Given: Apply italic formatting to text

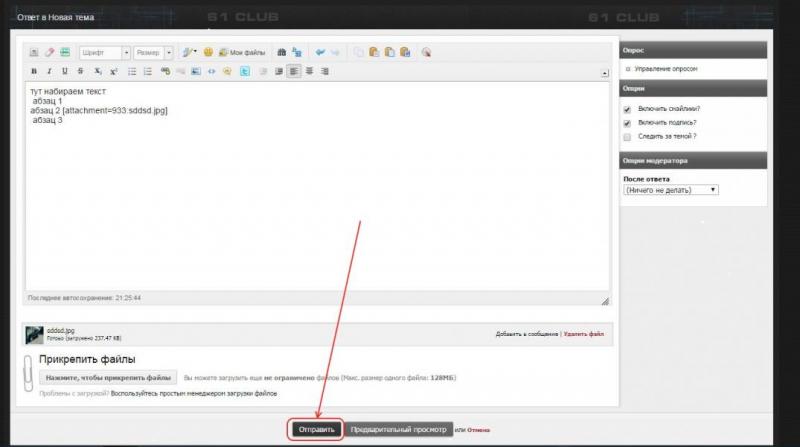Looking at the screenshot, I should pyautogui.click(x=50, y=71).
